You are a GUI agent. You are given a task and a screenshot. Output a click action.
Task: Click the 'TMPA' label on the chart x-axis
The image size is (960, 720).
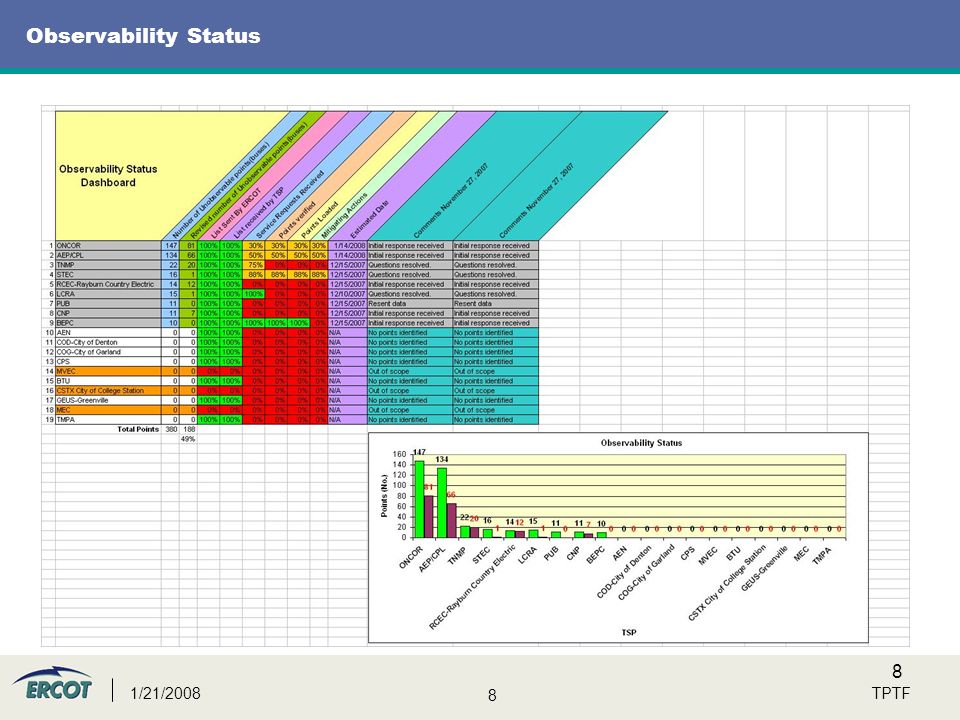[x=822, y=555]
